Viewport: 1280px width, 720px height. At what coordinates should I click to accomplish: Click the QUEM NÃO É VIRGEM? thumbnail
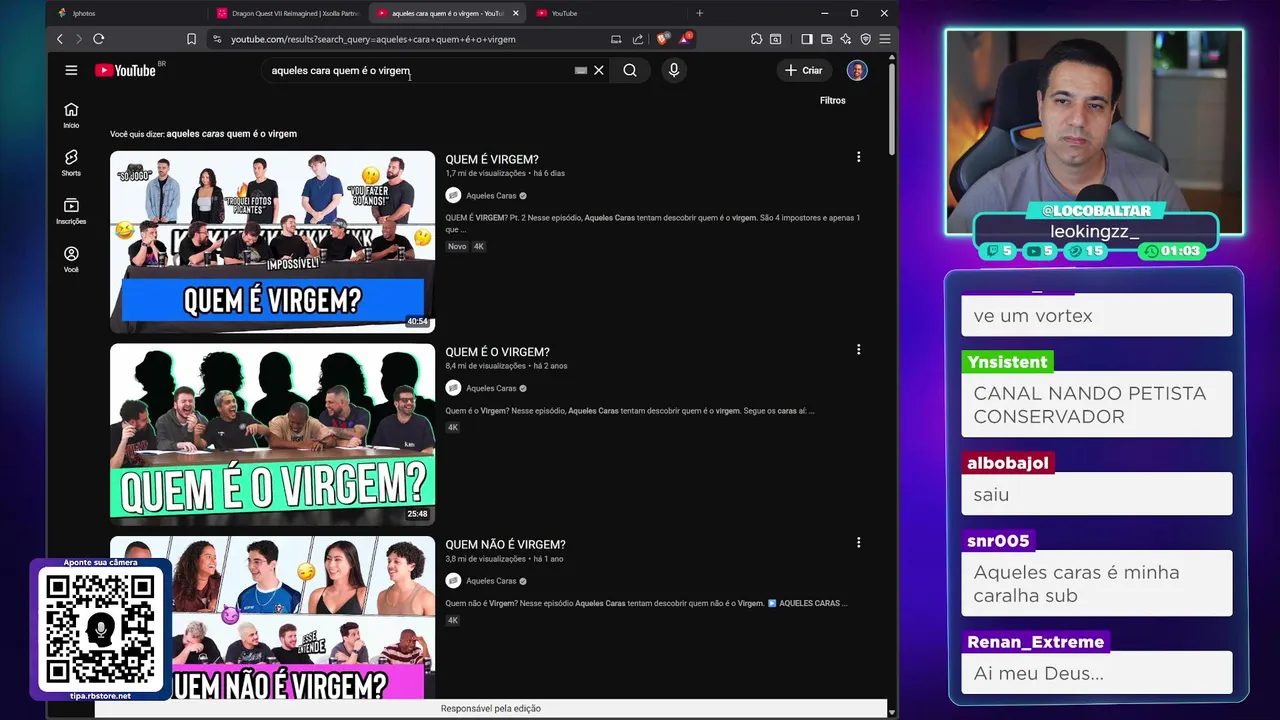(x=273, y=618)
